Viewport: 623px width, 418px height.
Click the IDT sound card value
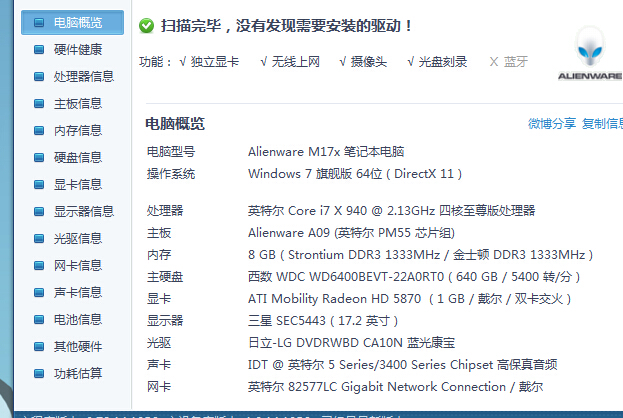tap(403, 365)
